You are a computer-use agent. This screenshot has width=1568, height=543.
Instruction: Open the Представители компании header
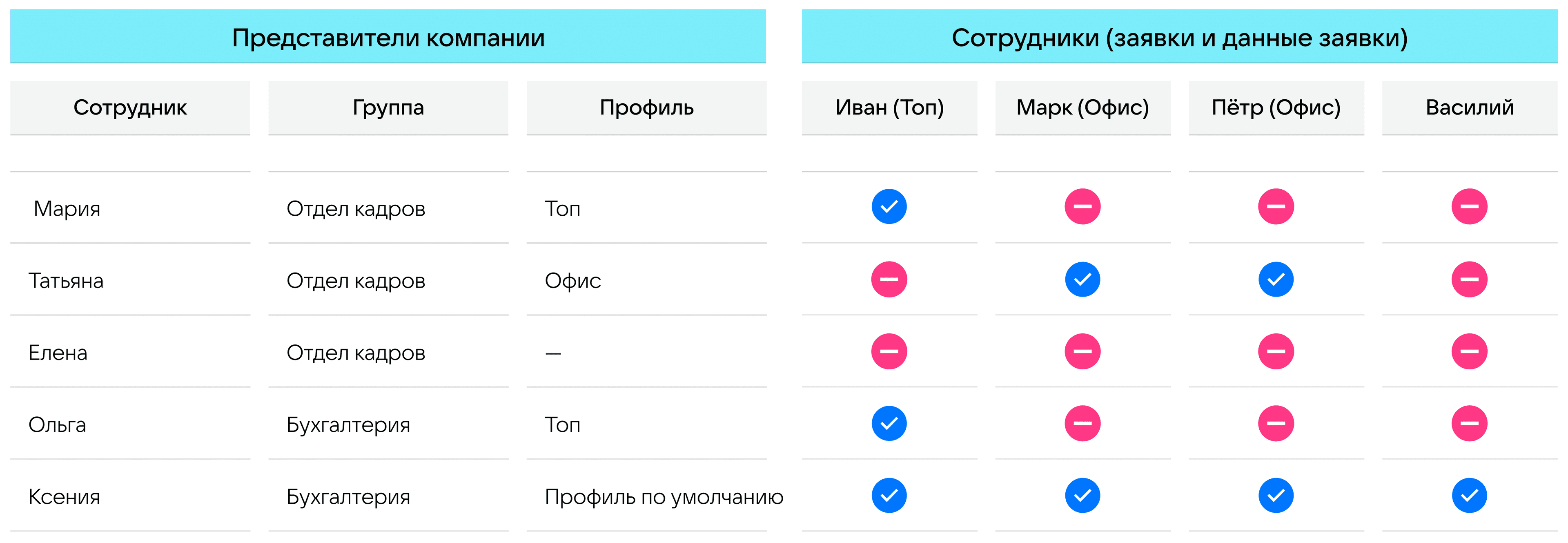click(388, 36)
